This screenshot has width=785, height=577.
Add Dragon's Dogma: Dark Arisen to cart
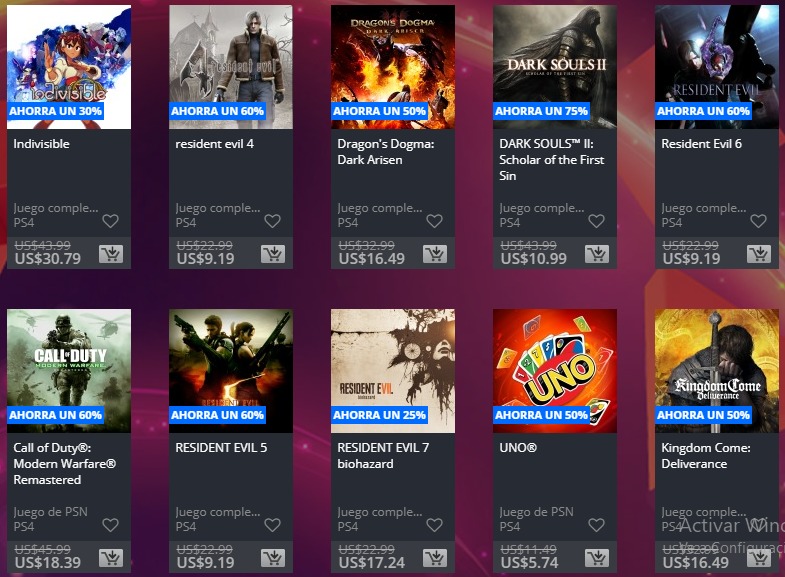(x=435, y=254)
